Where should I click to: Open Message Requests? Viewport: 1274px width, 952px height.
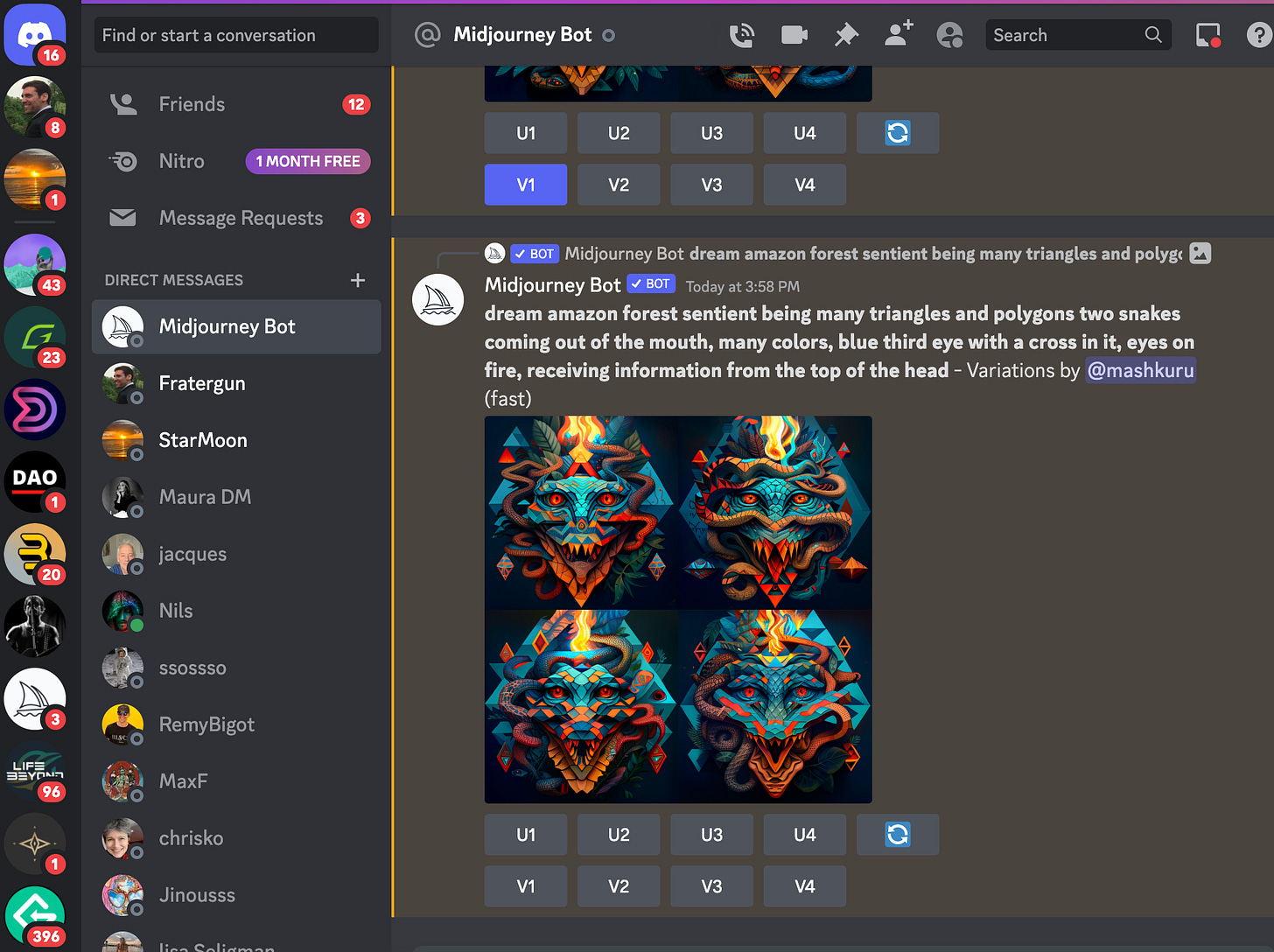click(x=236, y=218)
